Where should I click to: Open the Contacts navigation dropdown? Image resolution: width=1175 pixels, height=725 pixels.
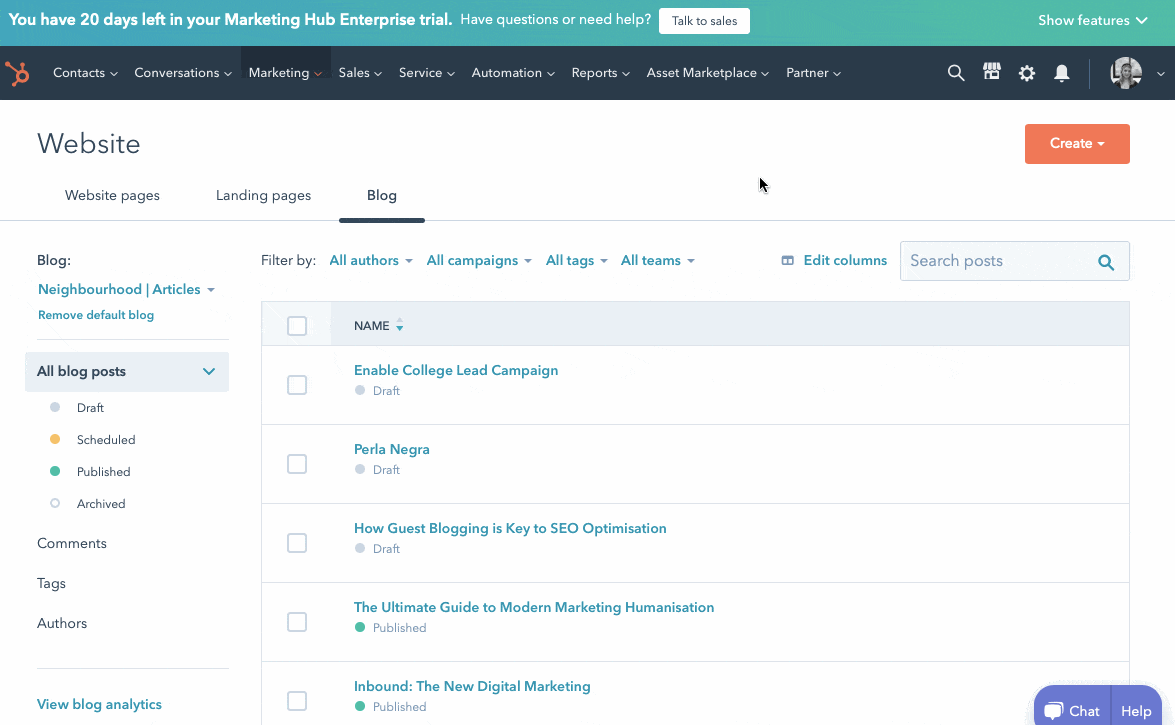[85, 73]
